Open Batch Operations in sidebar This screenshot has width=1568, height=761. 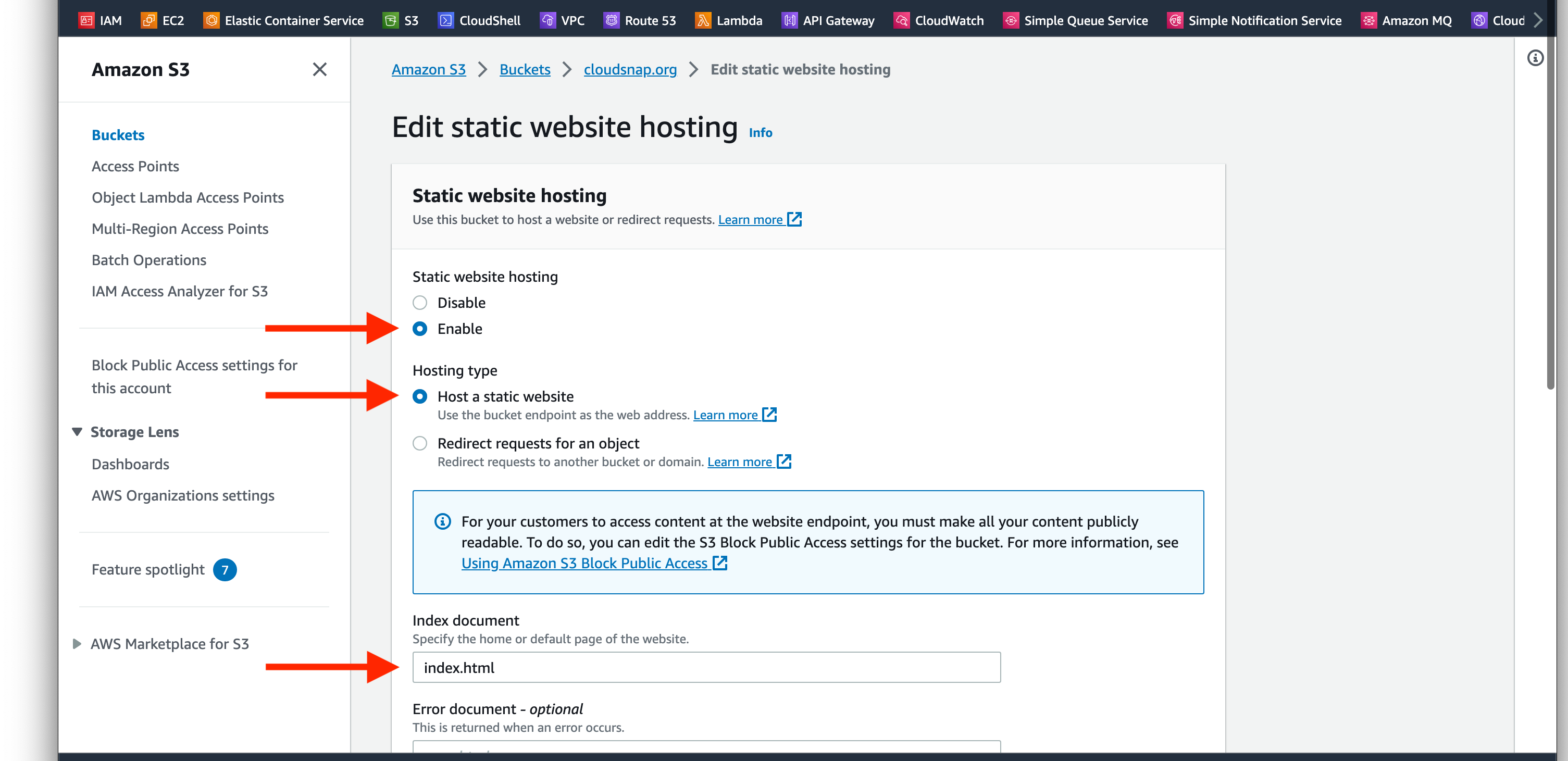(148, 260)
